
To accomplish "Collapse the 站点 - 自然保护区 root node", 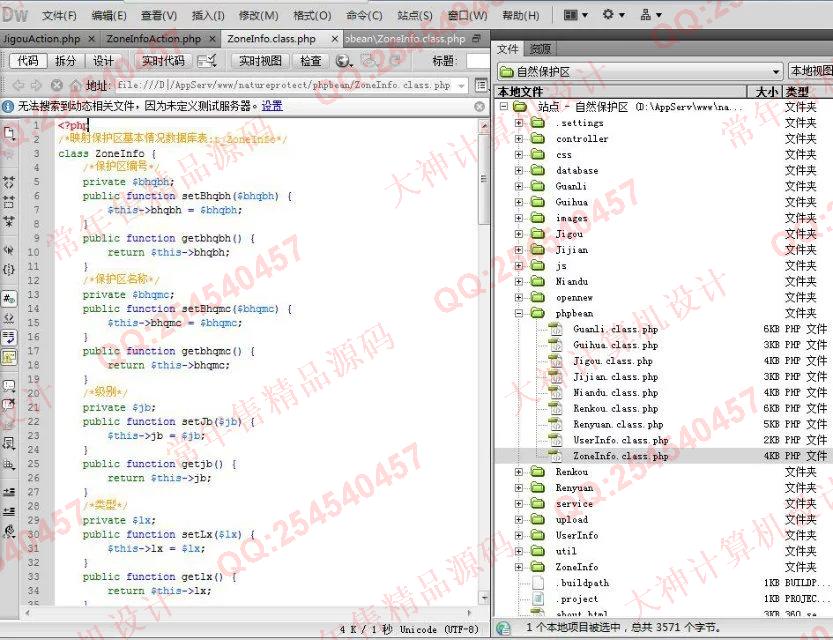I will click(x=504, y=107).
